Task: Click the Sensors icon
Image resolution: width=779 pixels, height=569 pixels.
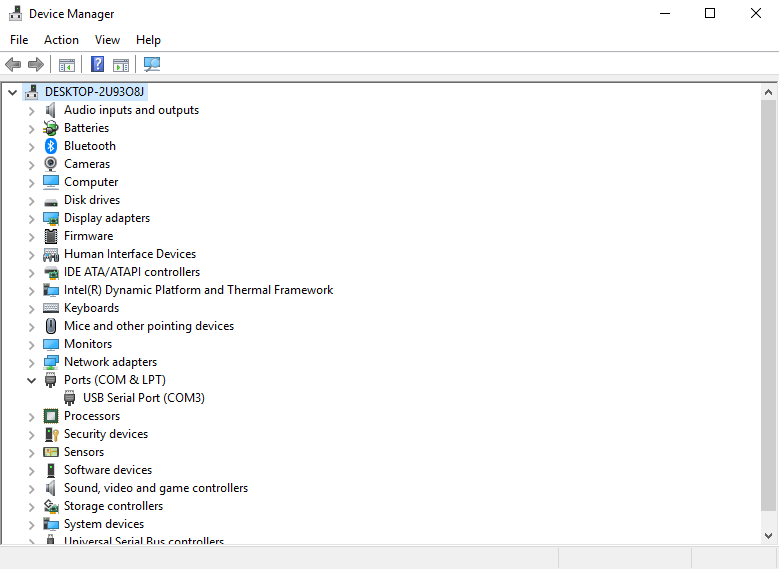Action: pos(51,452)
